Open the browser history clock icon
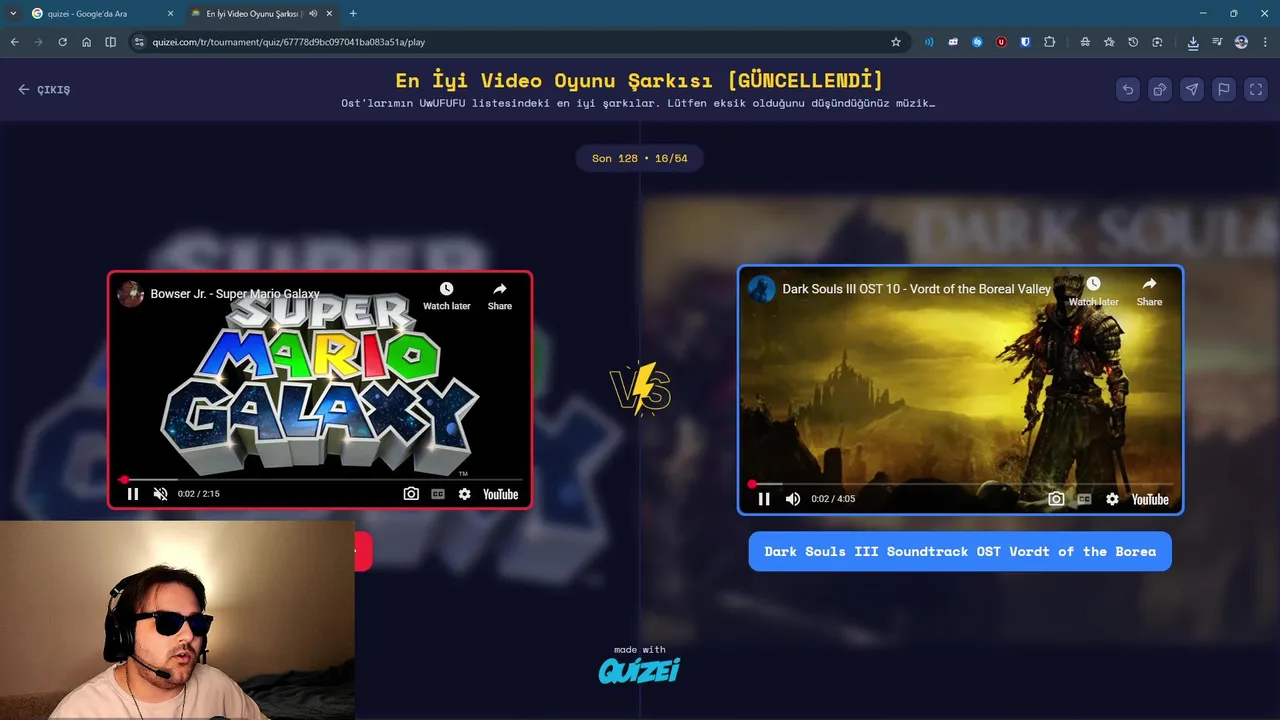 [1133, 42]
